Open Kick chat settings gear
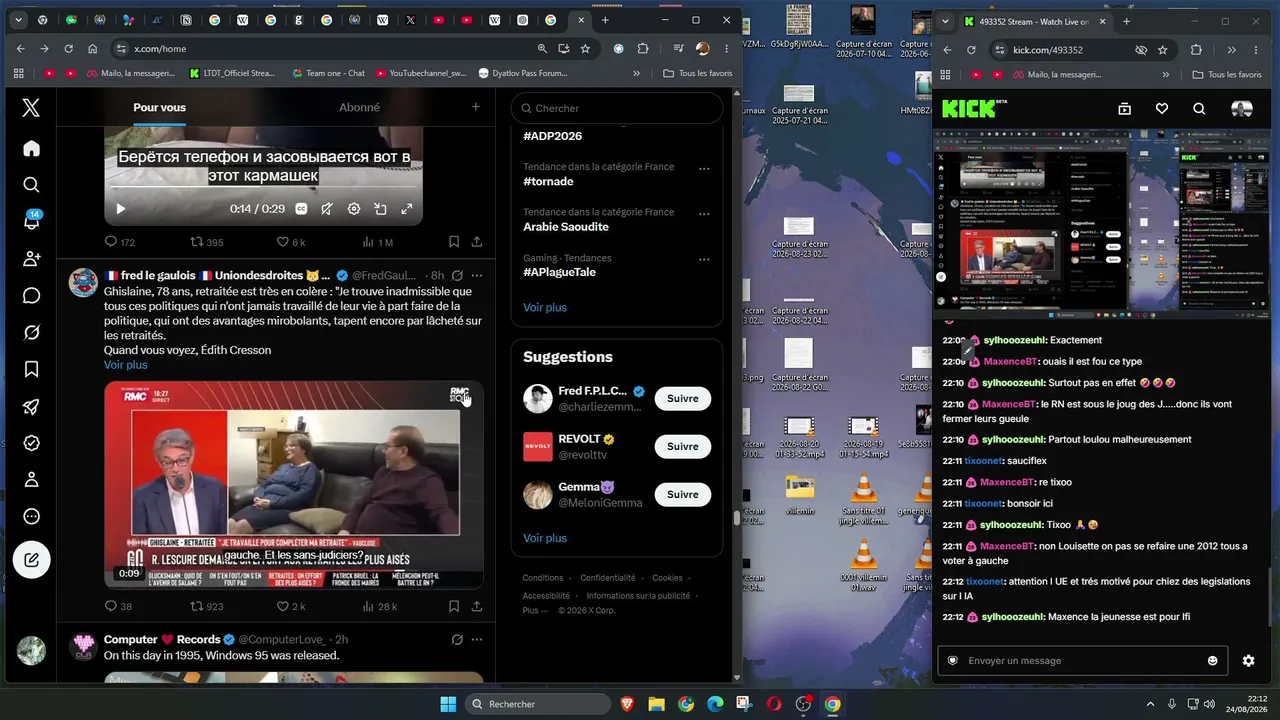 (x=1248, y=661)
